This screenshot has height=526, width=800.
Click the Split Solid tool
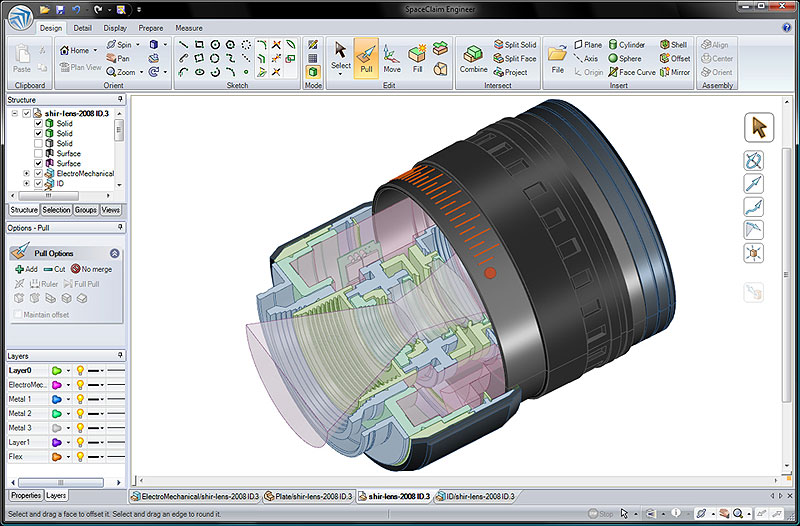tap(512, 45)
